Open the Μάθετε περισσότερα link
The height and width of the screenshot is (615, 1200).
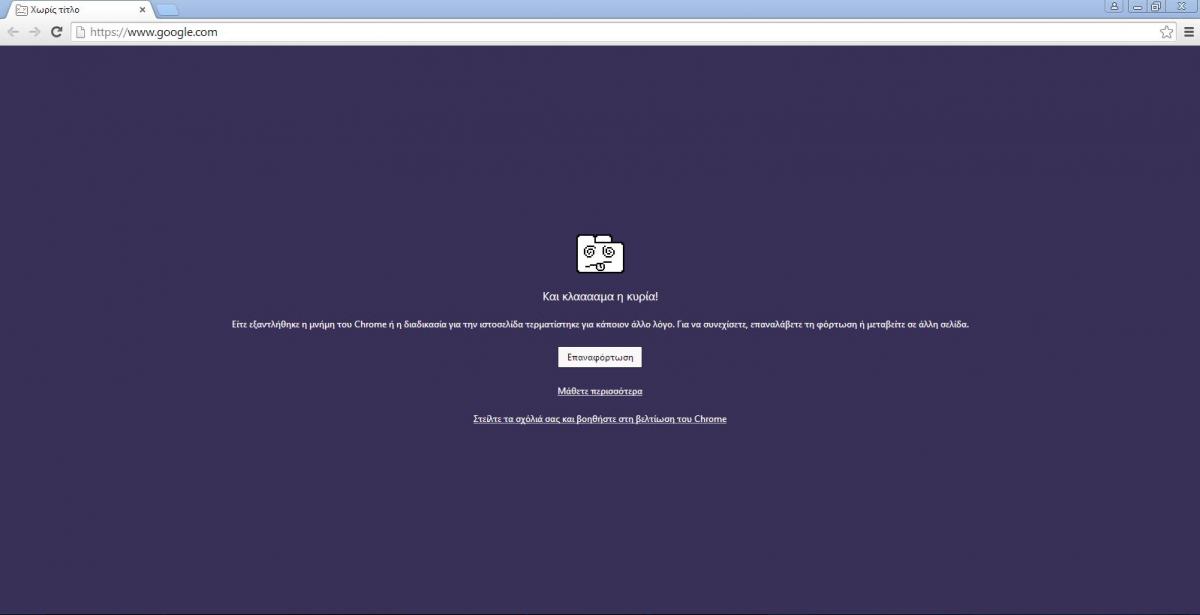coord(600,391)
